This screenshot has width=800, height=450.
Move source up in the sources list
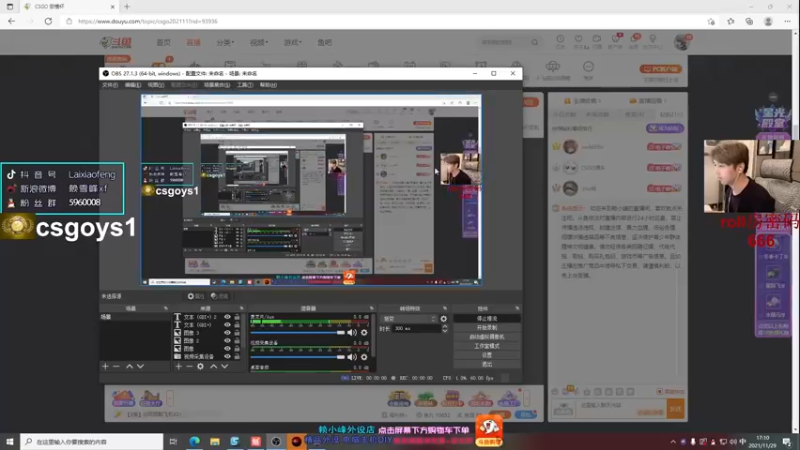pyautogui.click(x=213, y=366)
